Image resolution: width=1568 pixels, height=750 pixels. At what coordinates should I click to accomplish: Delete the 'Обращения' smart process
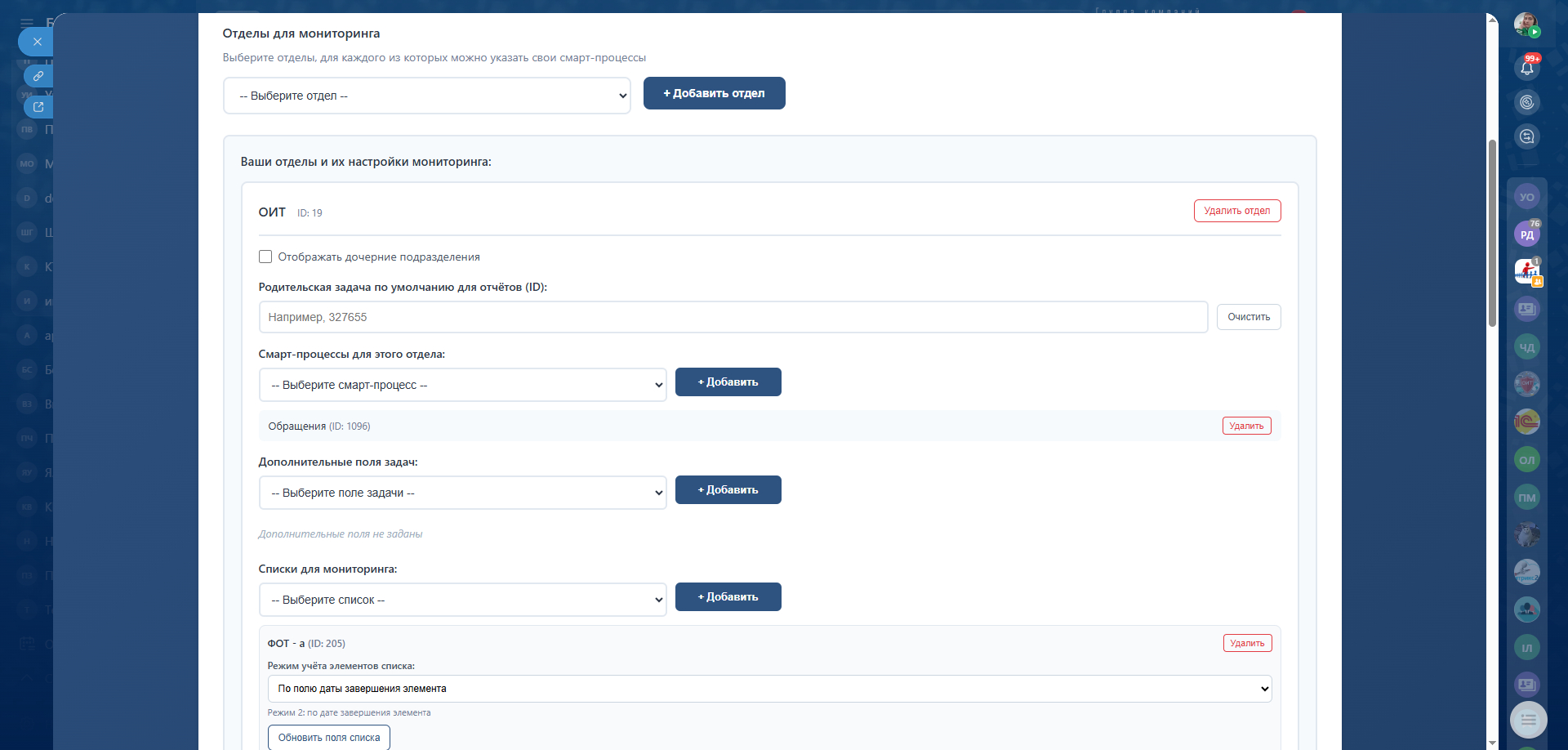[1247, 426]
